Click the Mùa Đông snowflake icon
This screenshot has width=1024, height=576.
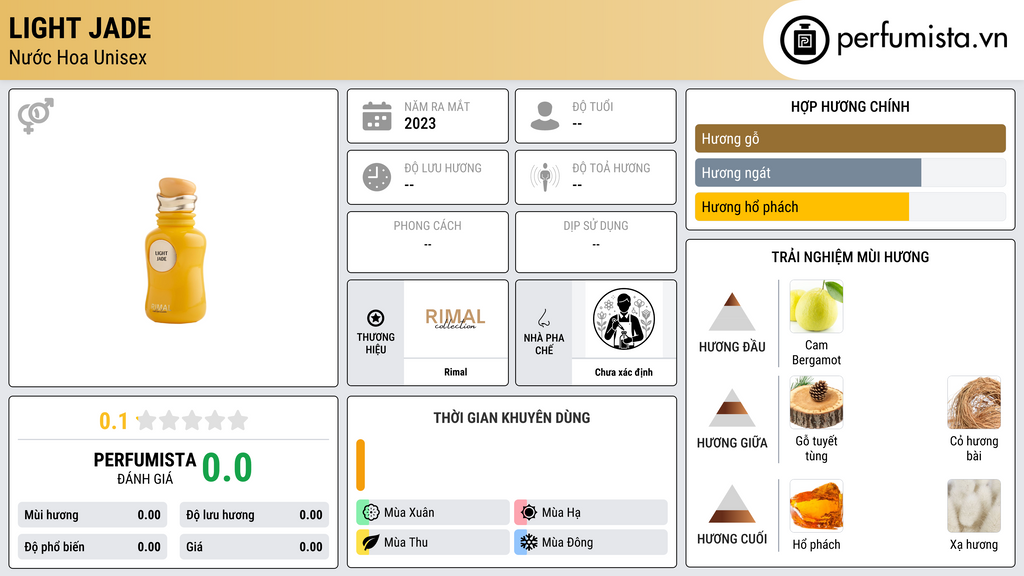(x=529, y=542)
